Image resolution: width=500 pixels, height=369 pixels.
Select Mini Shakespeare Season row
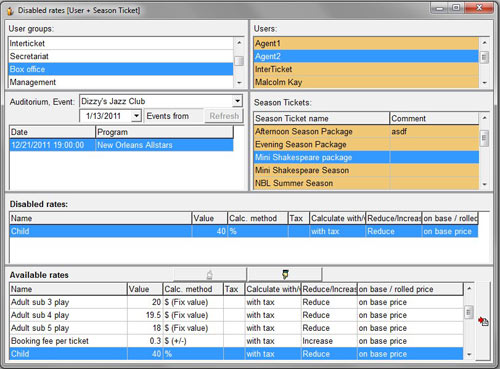pyautogui.click(x=366, y=170)
